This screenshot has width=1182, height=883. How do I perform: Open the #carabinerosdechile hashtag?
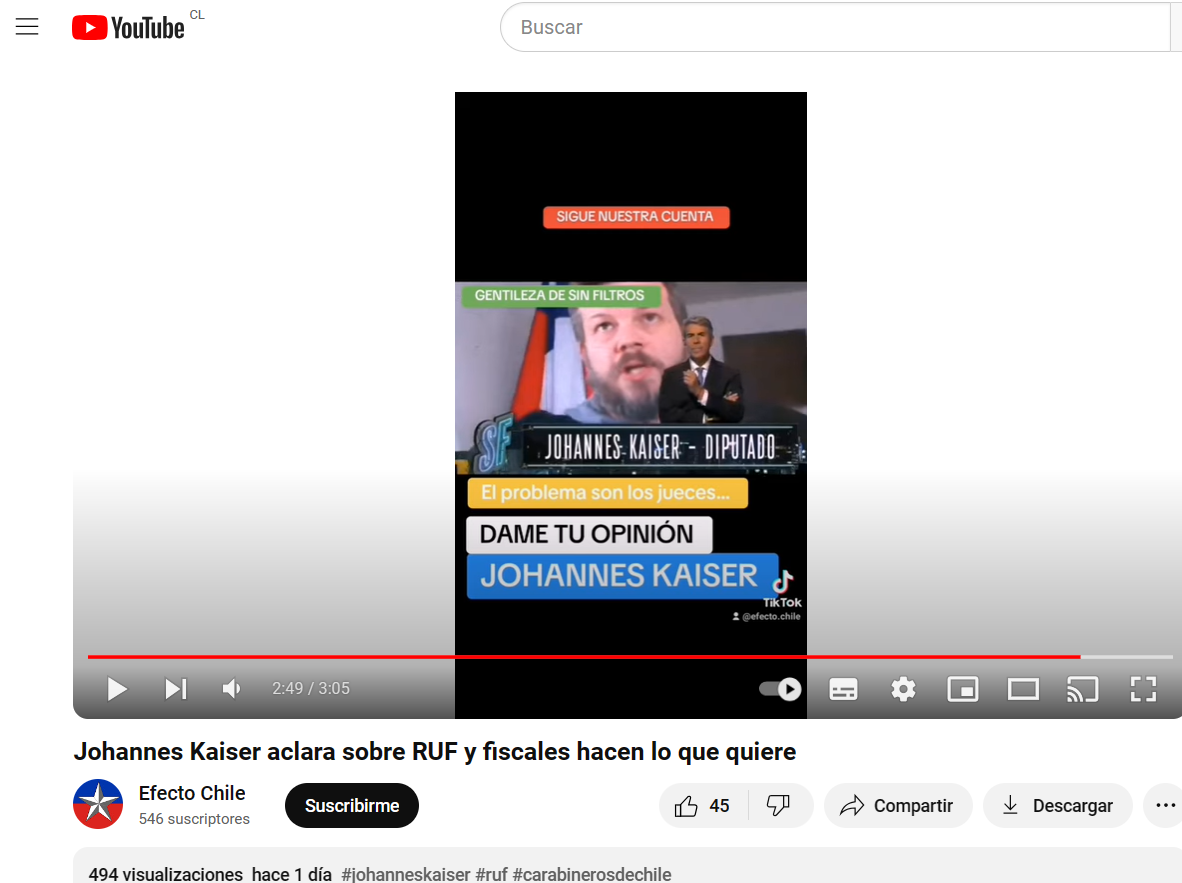point(592,874)
